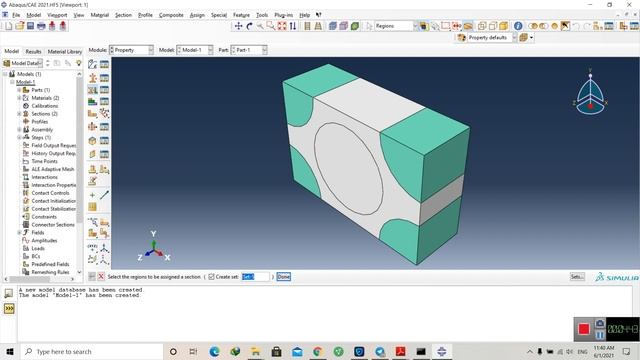Open the Section menu

[123, 15]
